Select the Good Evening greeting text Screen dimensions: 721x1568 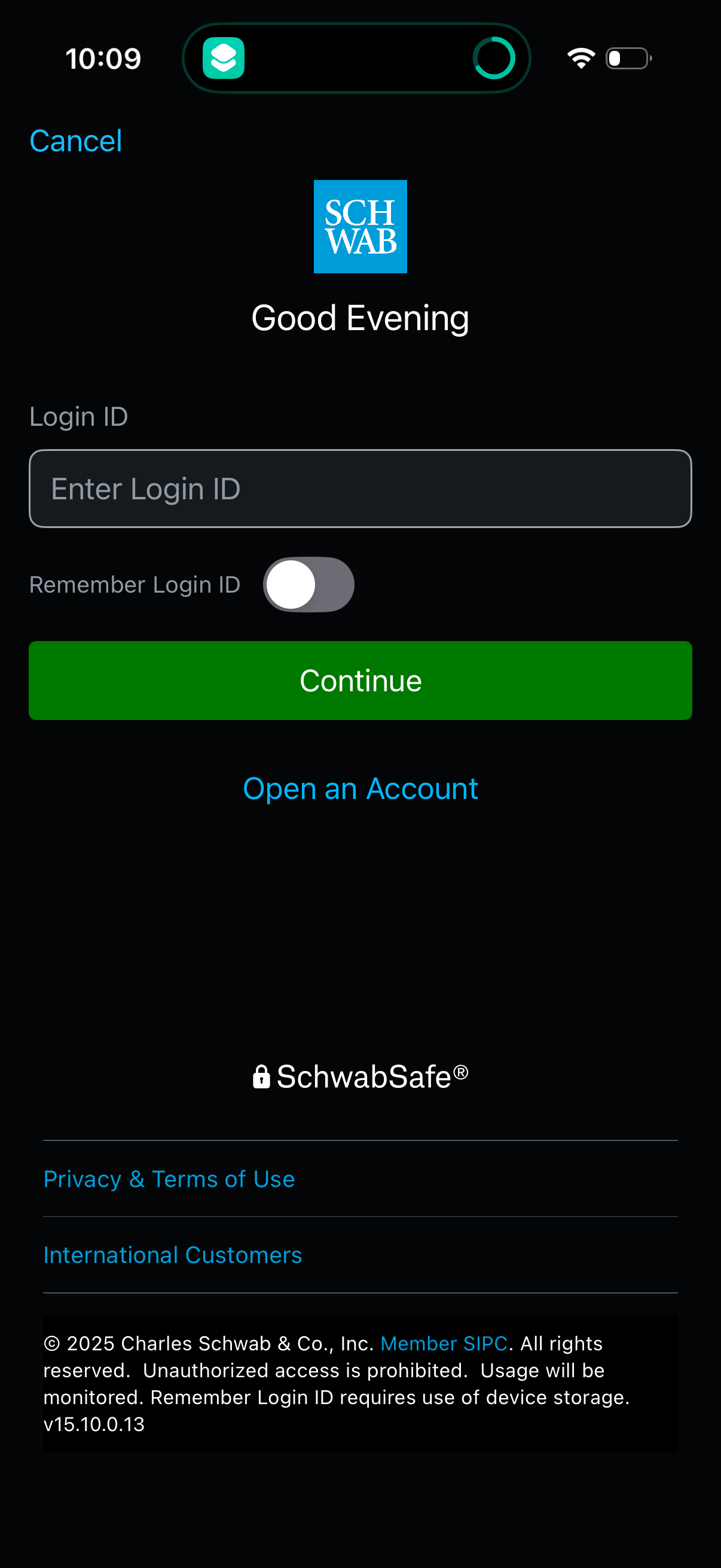click(360, 317)
